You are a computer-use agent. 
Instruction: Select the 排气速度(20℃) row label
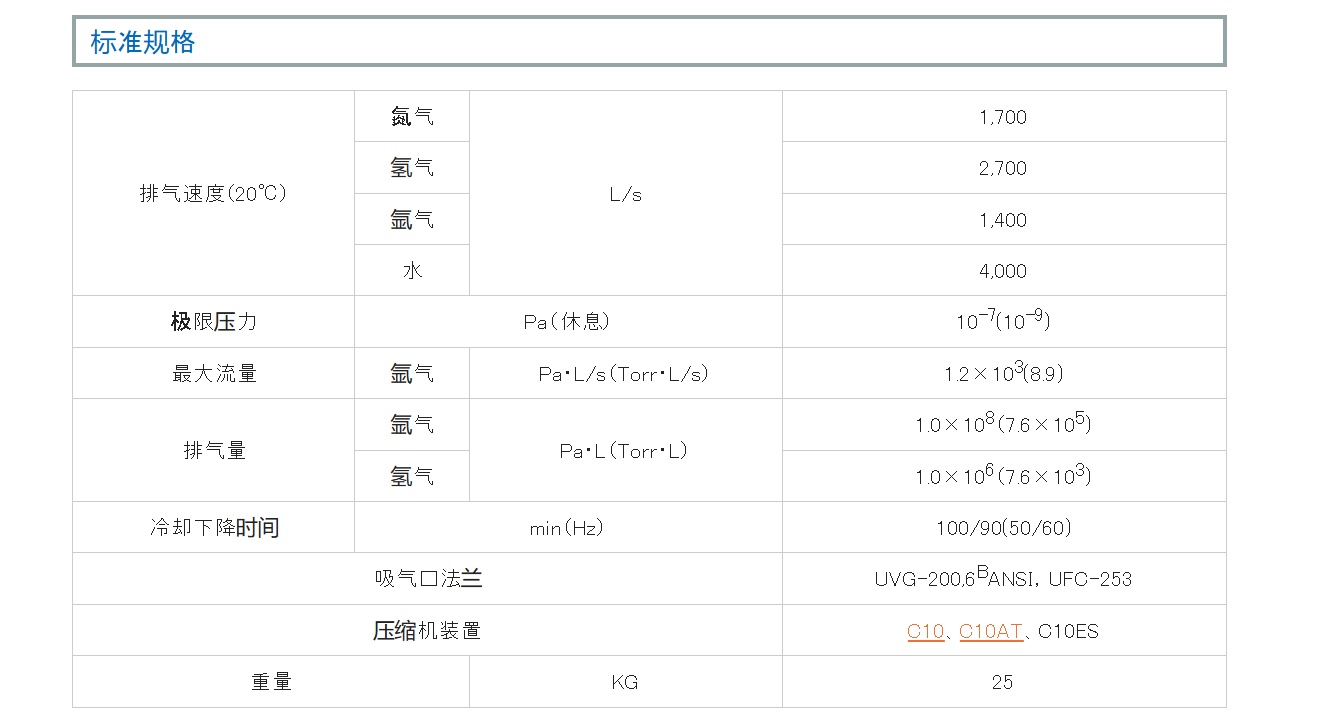(213, 194)
